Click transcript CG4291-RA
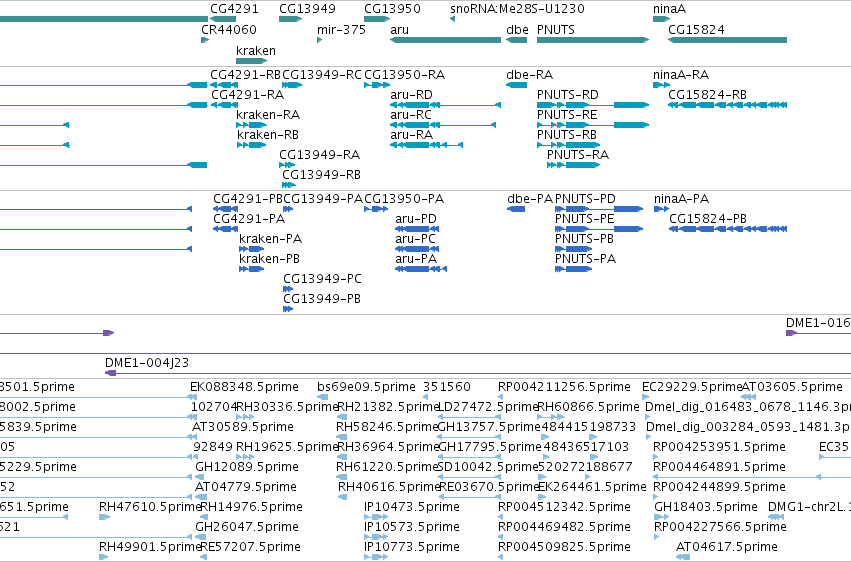The image size is (851, 562). 224,105
